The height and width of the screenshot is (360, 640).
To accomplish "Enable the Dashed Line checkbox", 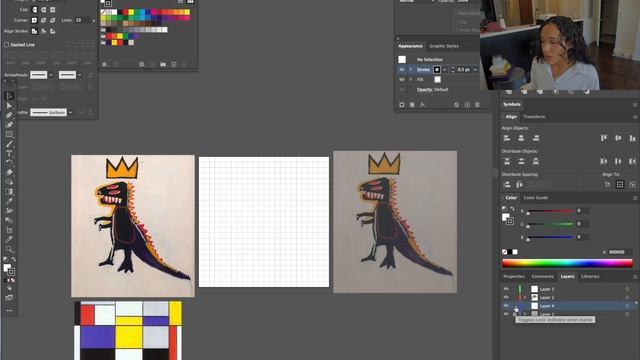I will pos(6,44).
